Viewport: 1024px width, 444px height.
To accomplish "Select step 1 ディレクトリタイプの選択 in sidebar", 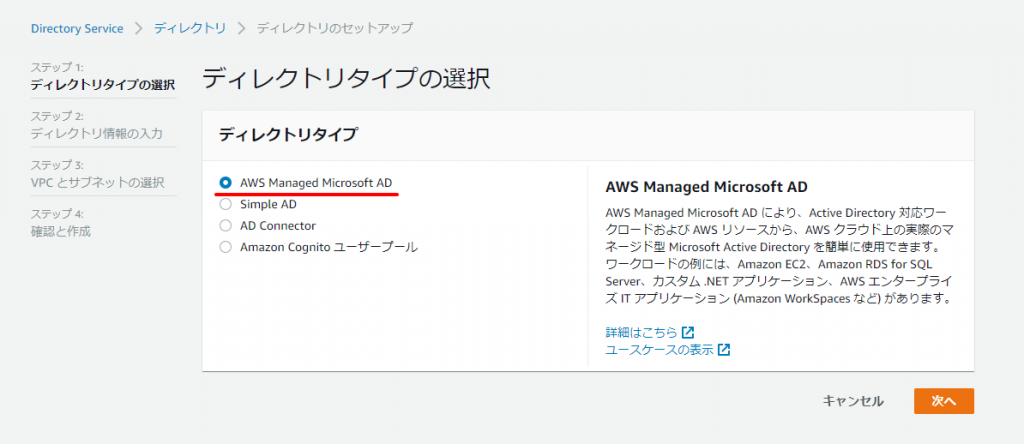I will [x=103, y=85].
